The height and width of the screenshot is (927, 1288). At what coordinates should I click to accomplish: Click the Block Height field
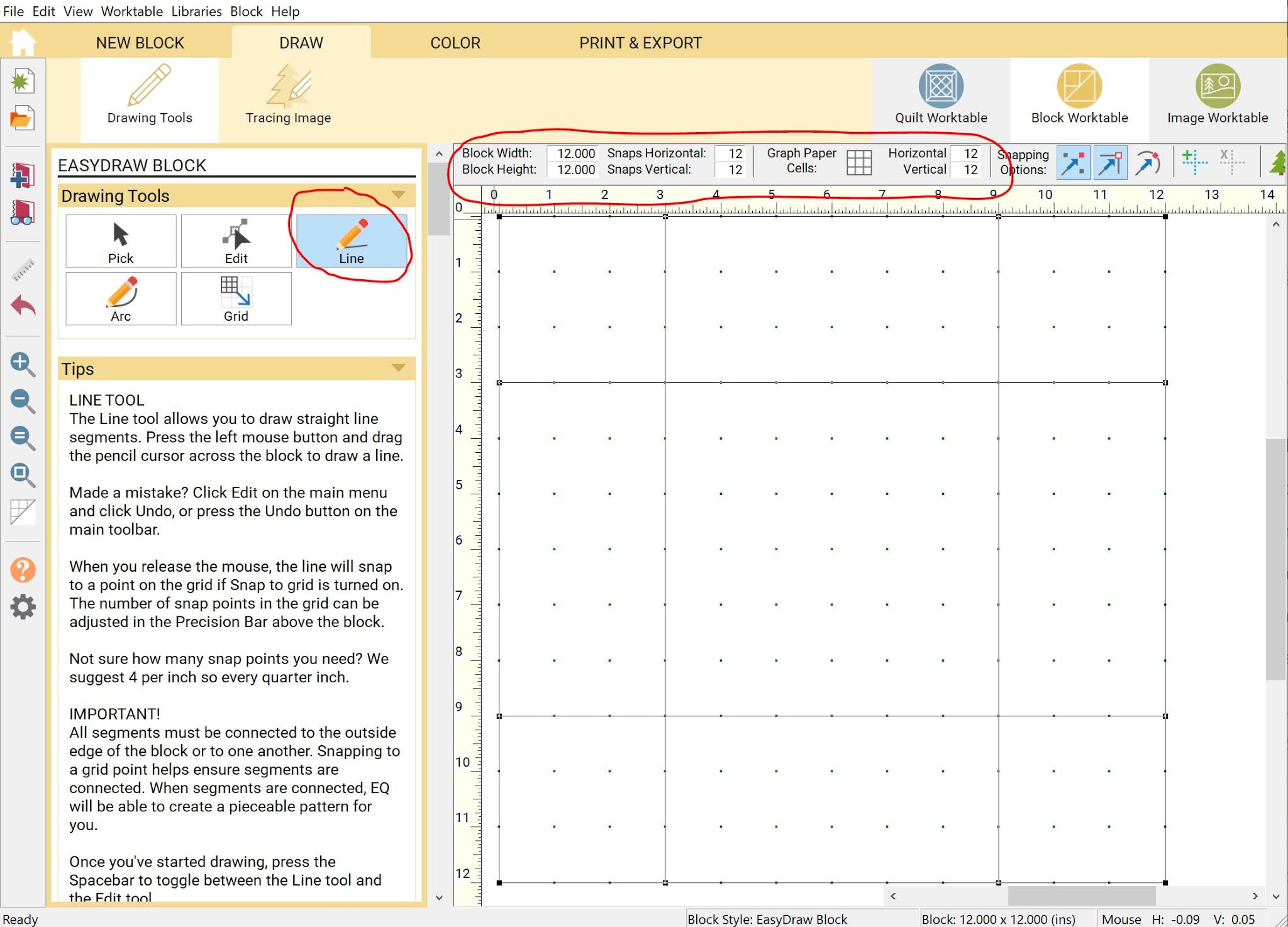(572, 170)
